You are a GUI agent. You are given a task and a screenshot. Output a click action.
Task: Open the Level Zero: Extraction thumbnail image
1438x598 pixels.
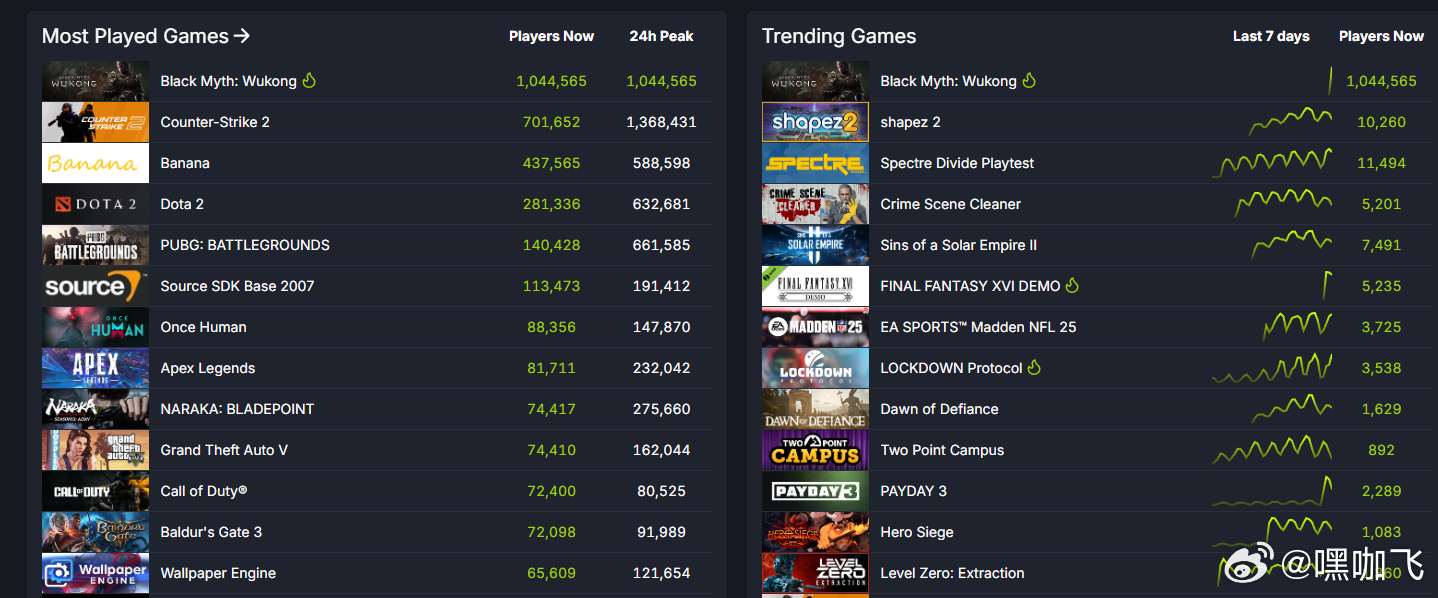[815, 573]
